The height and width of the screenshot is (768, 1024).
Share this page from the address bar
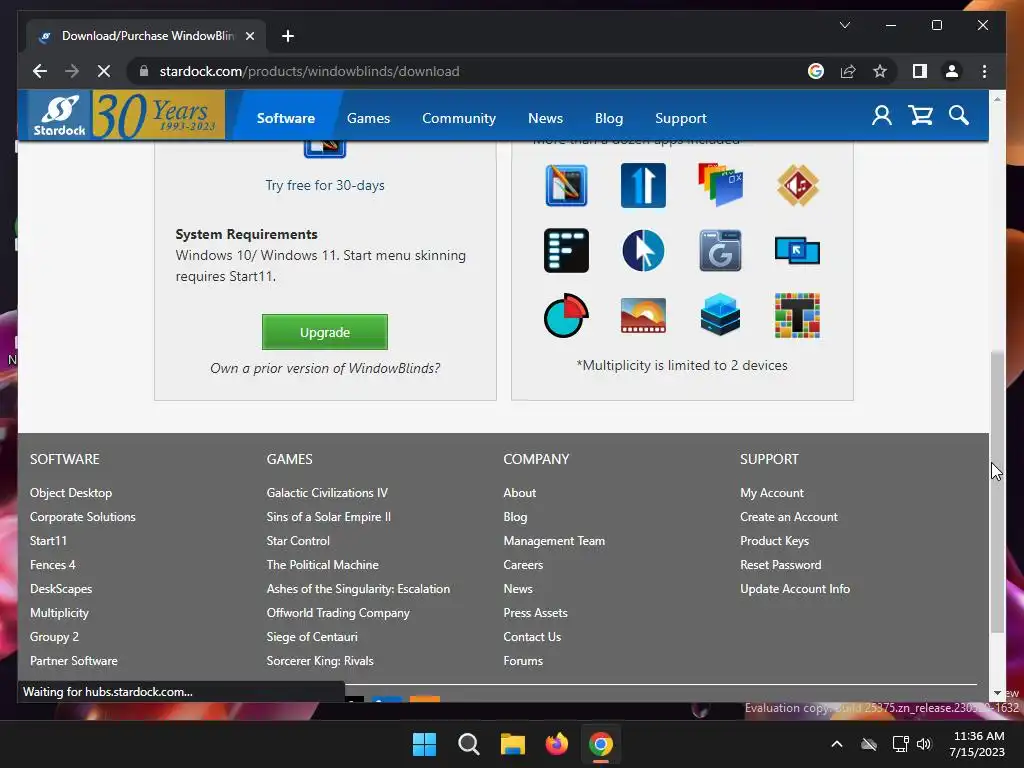(x=848, y=71)
